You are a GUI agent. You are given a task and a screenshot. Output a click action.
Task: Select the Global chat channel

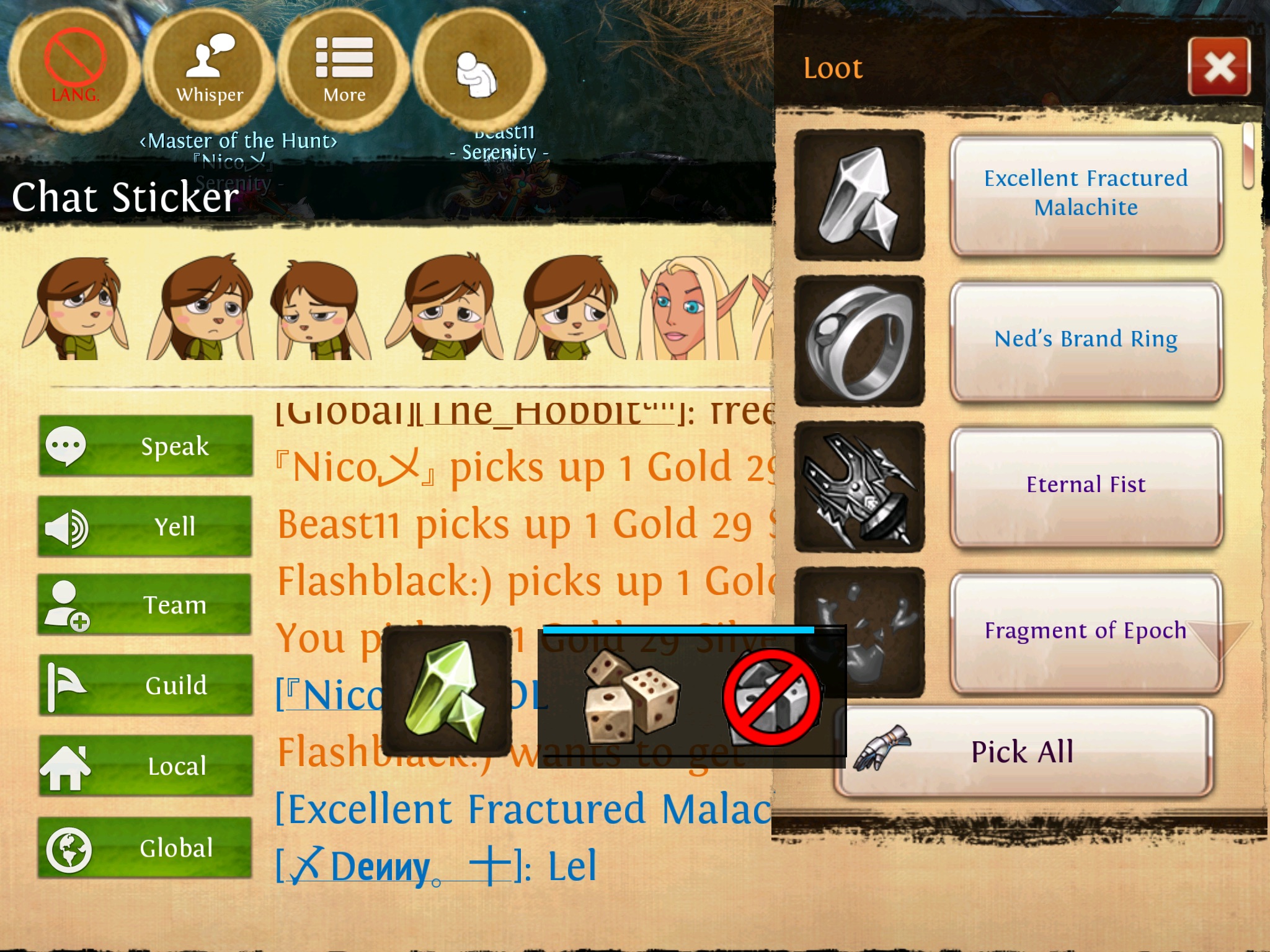tap(146, 847)
